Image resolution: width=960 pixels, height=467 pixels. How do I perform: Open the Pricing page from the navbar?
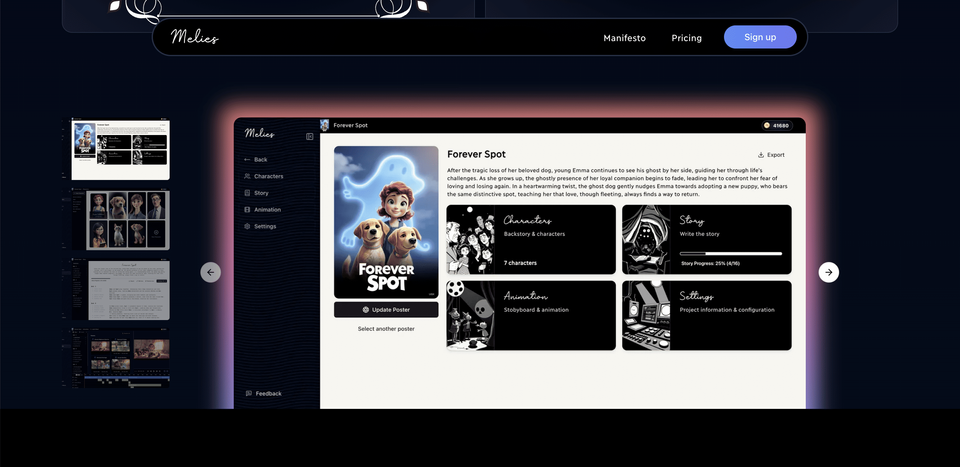point(686,38)
